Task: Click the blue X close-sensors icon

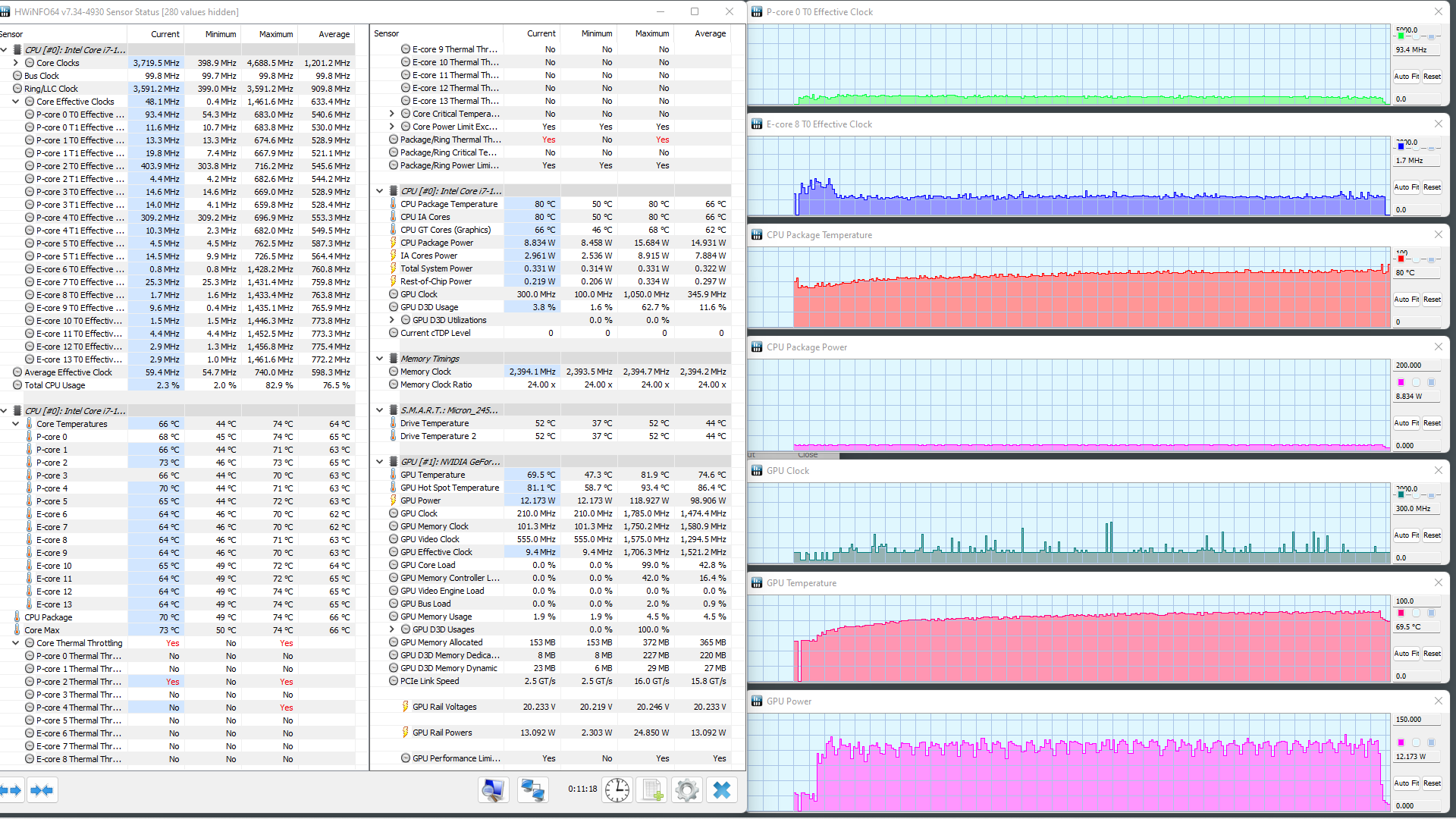Action: point(722,790)
